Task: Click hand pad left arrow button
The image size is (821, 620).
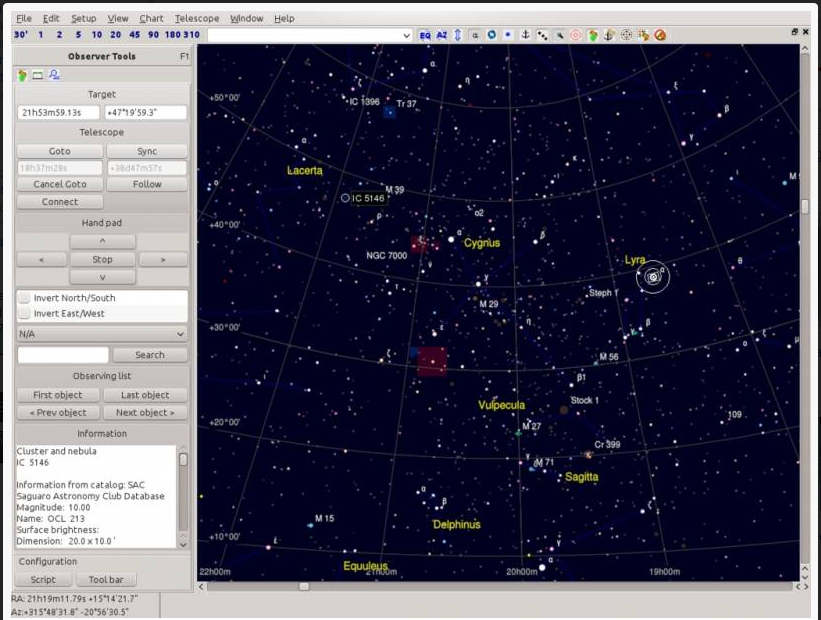Action: pyautogui.click(x=41, y=259)
